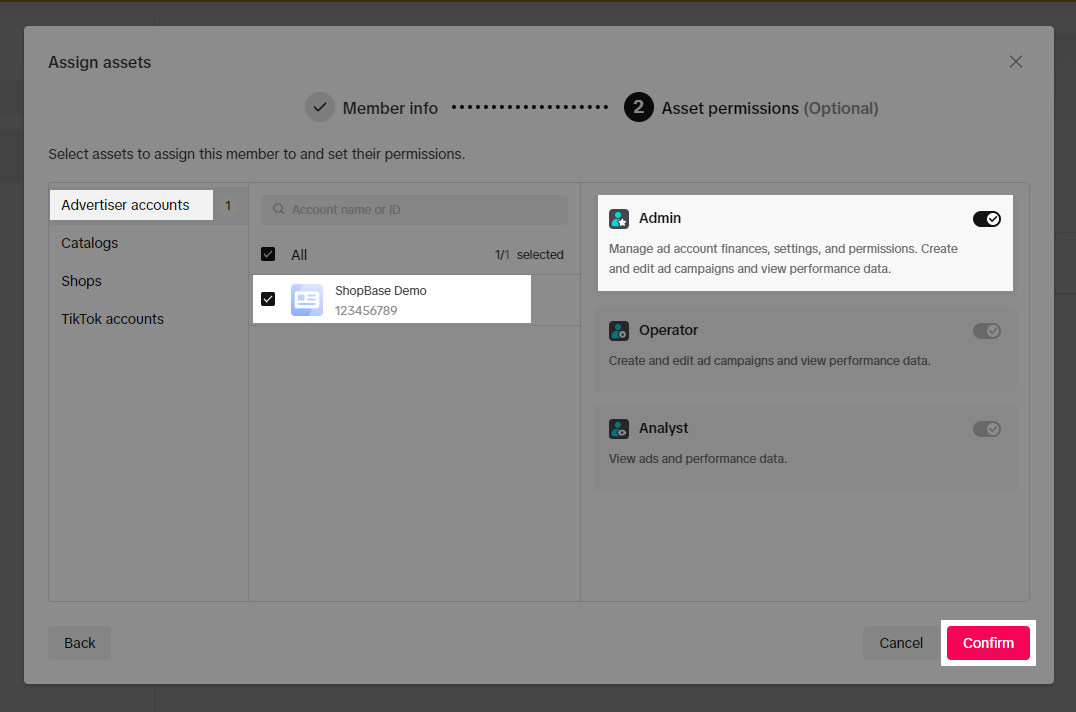
Task: Open the Shops asset category
Action: (x=81, y=281)
